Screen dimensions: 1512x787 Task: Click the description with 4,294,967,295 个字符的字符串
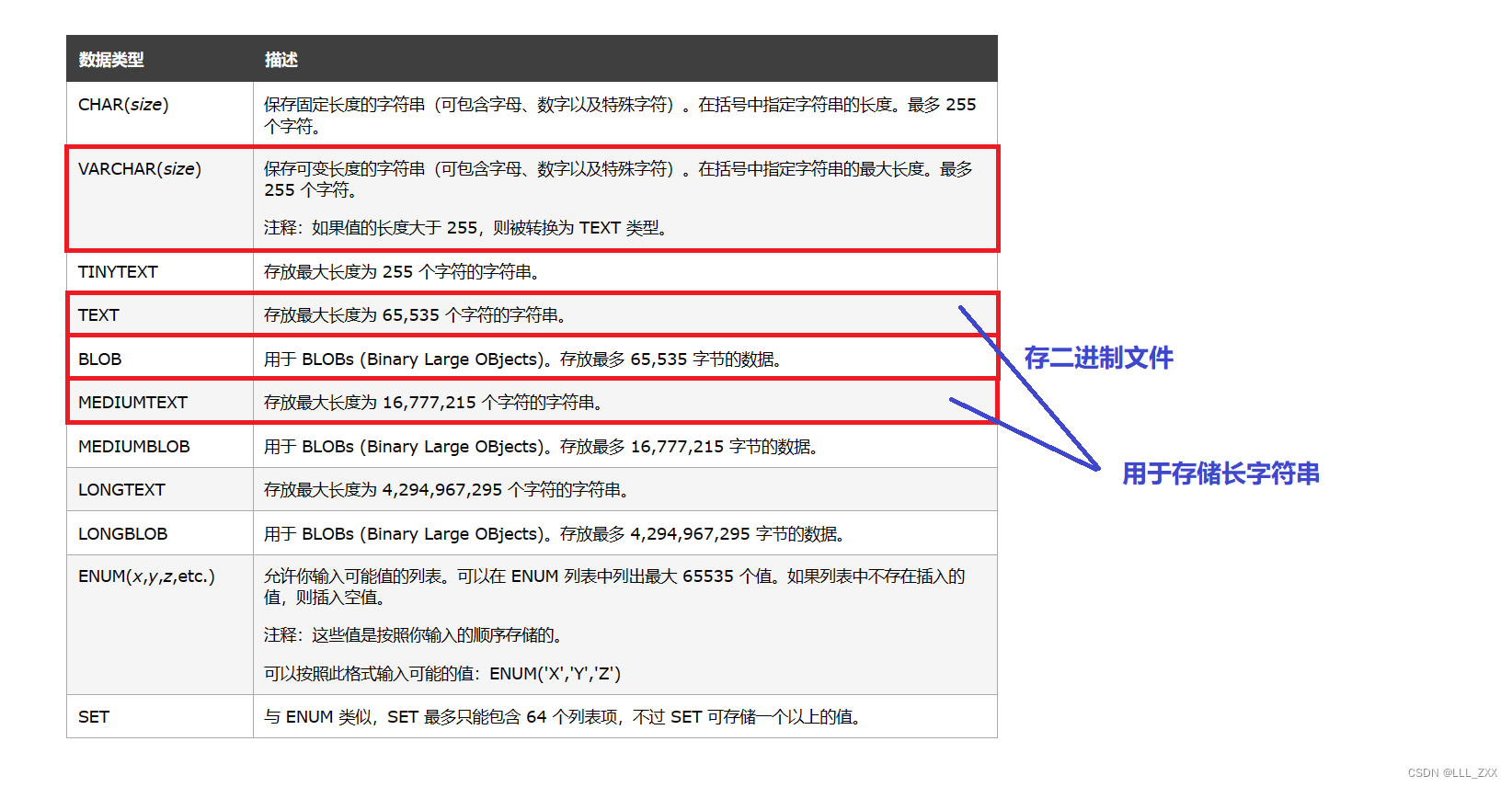click(x=446, y=490)
